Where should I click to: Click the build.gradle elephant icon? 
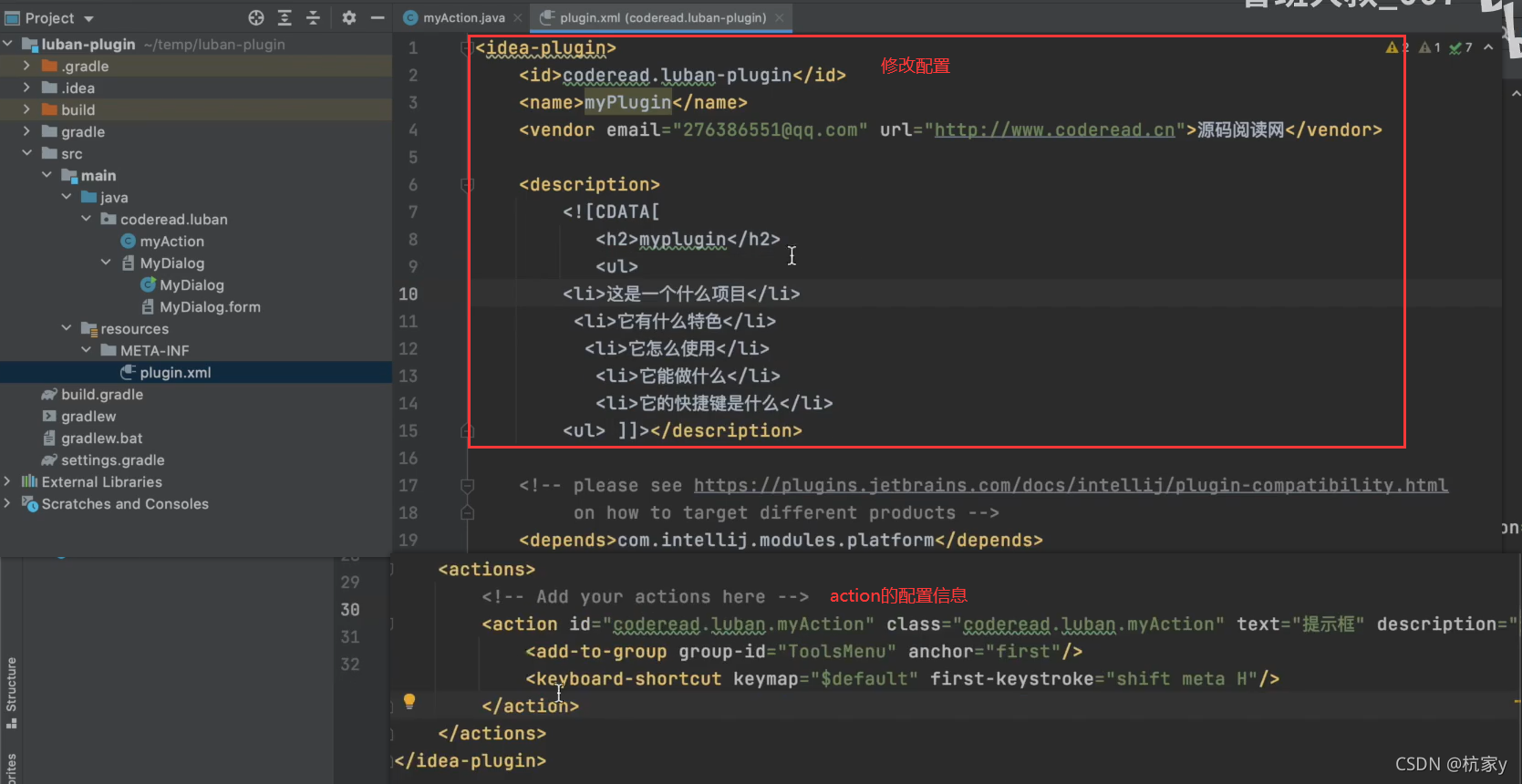pyautogui.click(x=49, y=395)
